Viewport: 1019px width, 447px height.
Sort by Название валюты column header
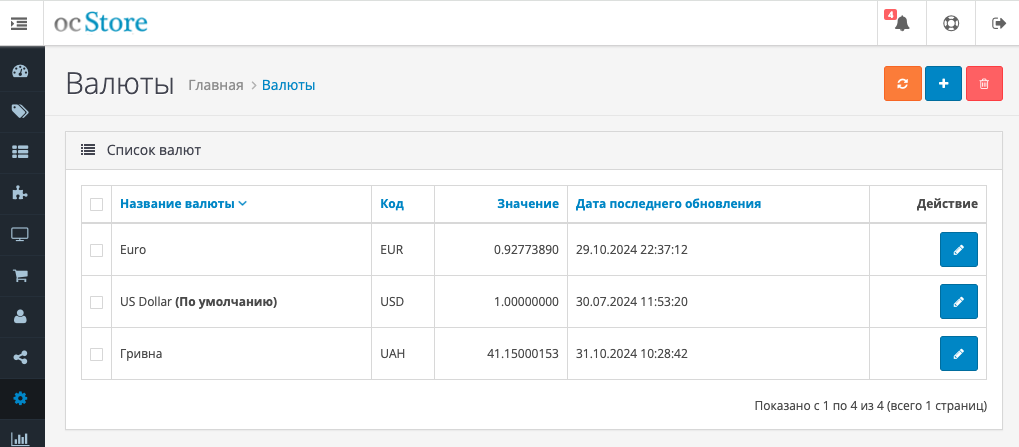click(x=183, y=204)
